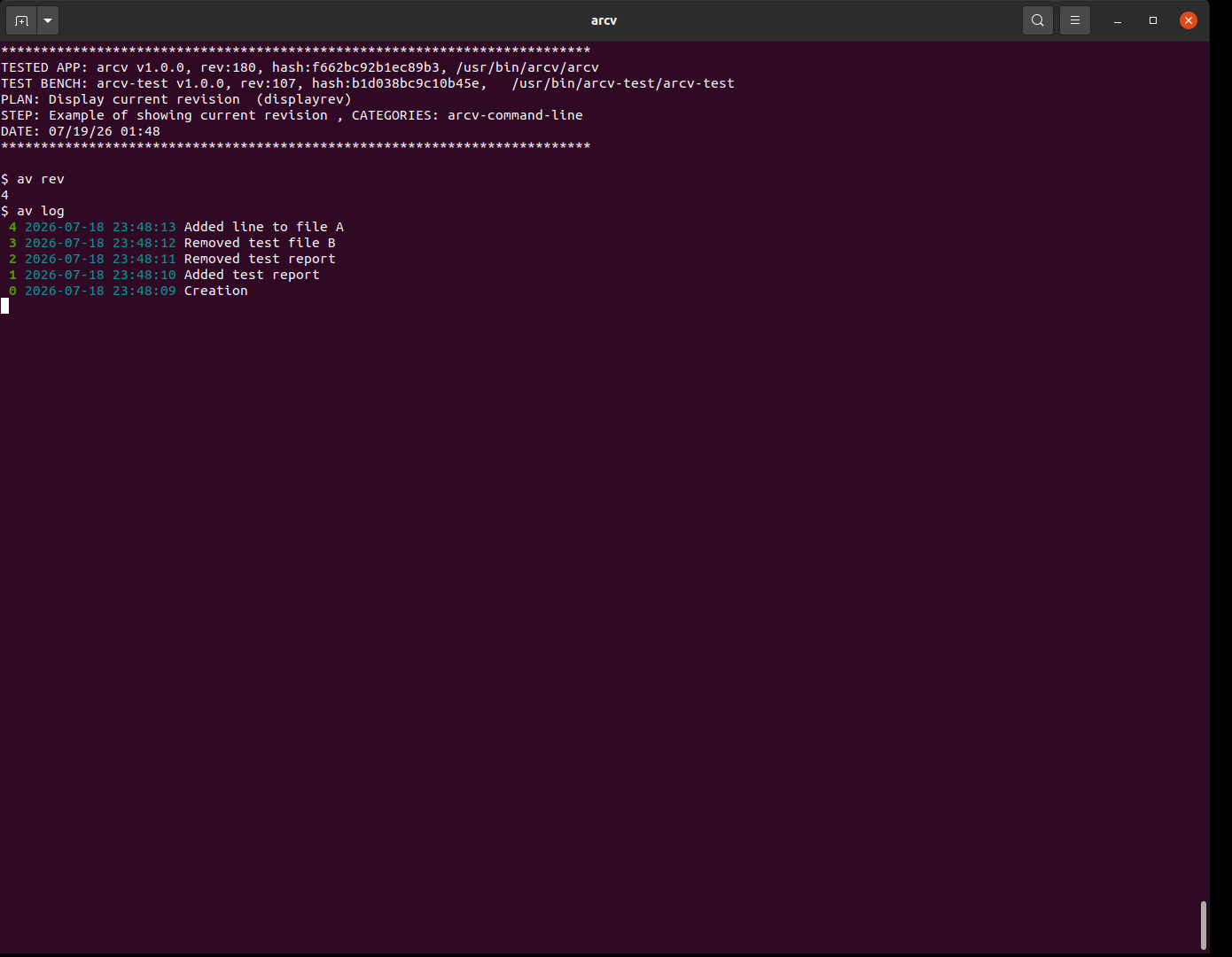1232x957 pixels.
Task: Click the DATE: 07/19/26 line
Action: pos(81,131)
